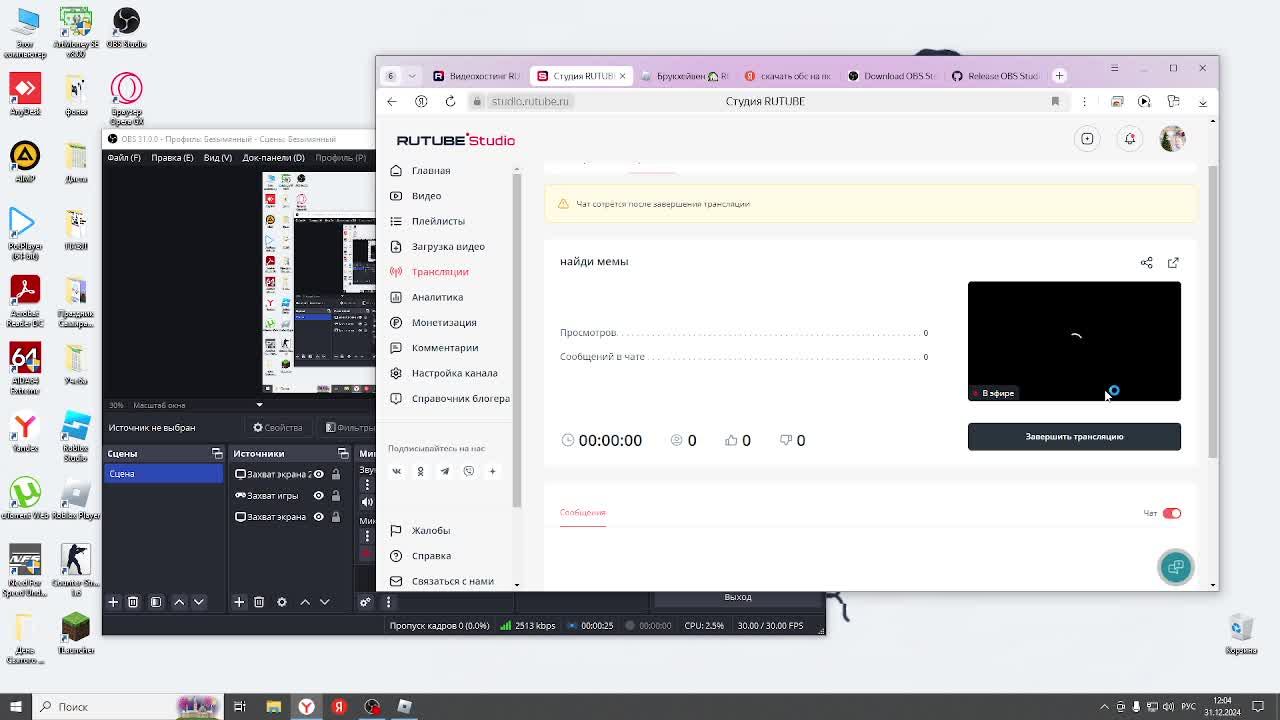Show hidden icons in the system tray
This screenshot has height=720, width=1280.
[1104, 707]
